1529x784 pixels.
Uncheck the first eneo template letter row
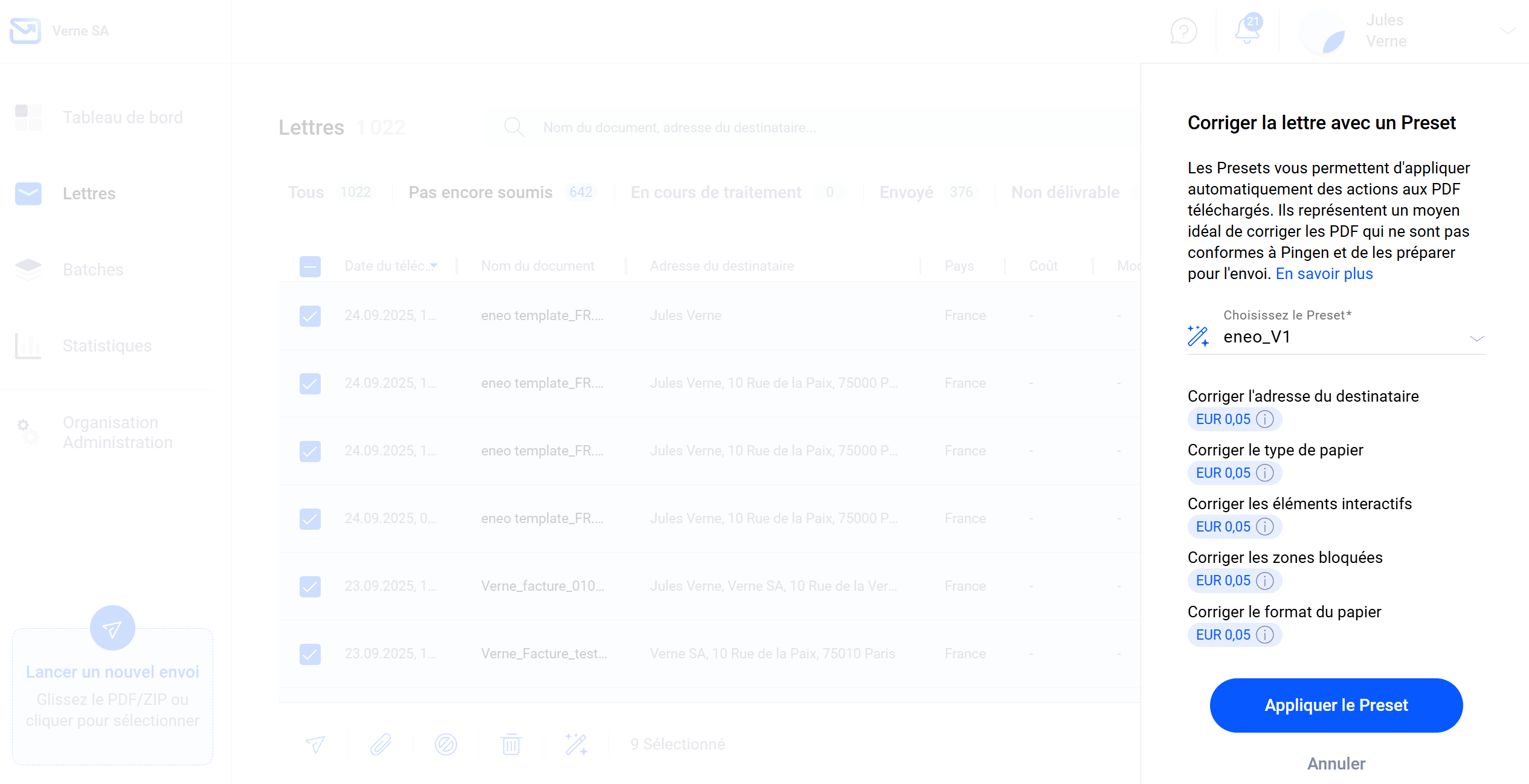(x=310, y=316)
